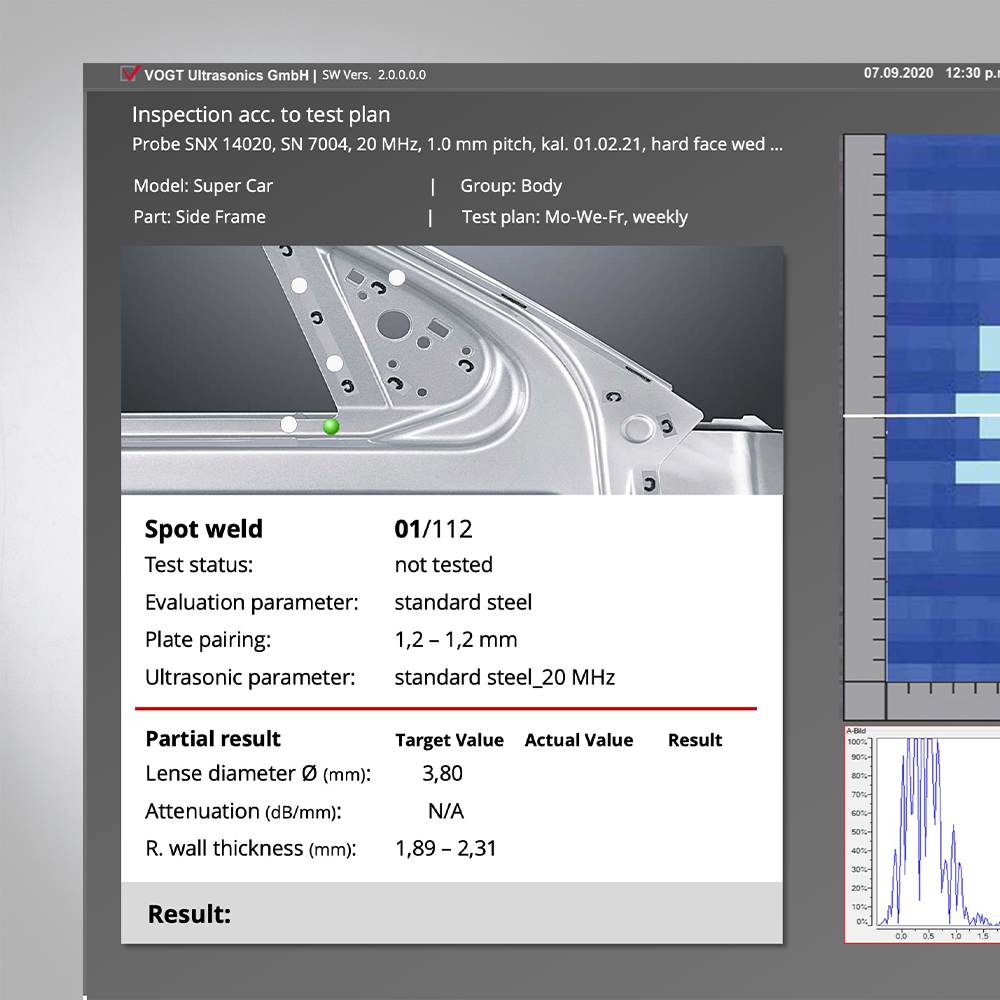Click the date 07.09.2020 in title bar
The height and width of the screenshot is (1000, 1000).
click(898, 73)
